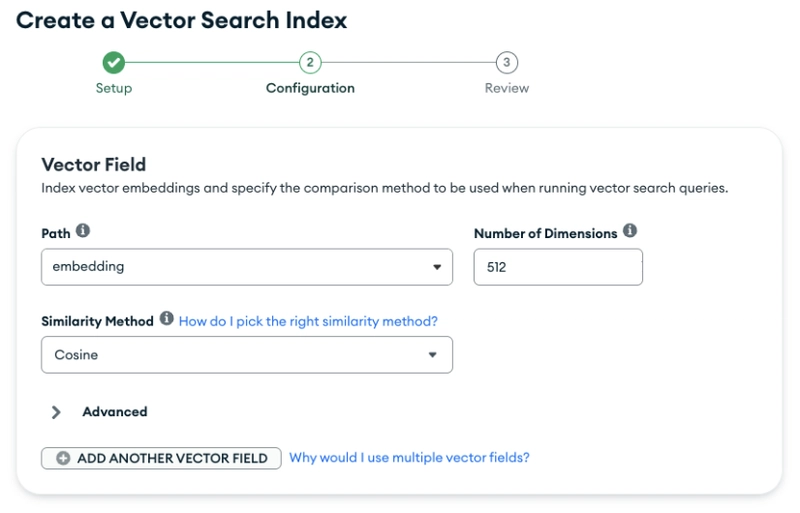Open the Cosine similarity method dropdown
Image resolution: width=800 pixels, height=513 pixels.
[247, 355]
